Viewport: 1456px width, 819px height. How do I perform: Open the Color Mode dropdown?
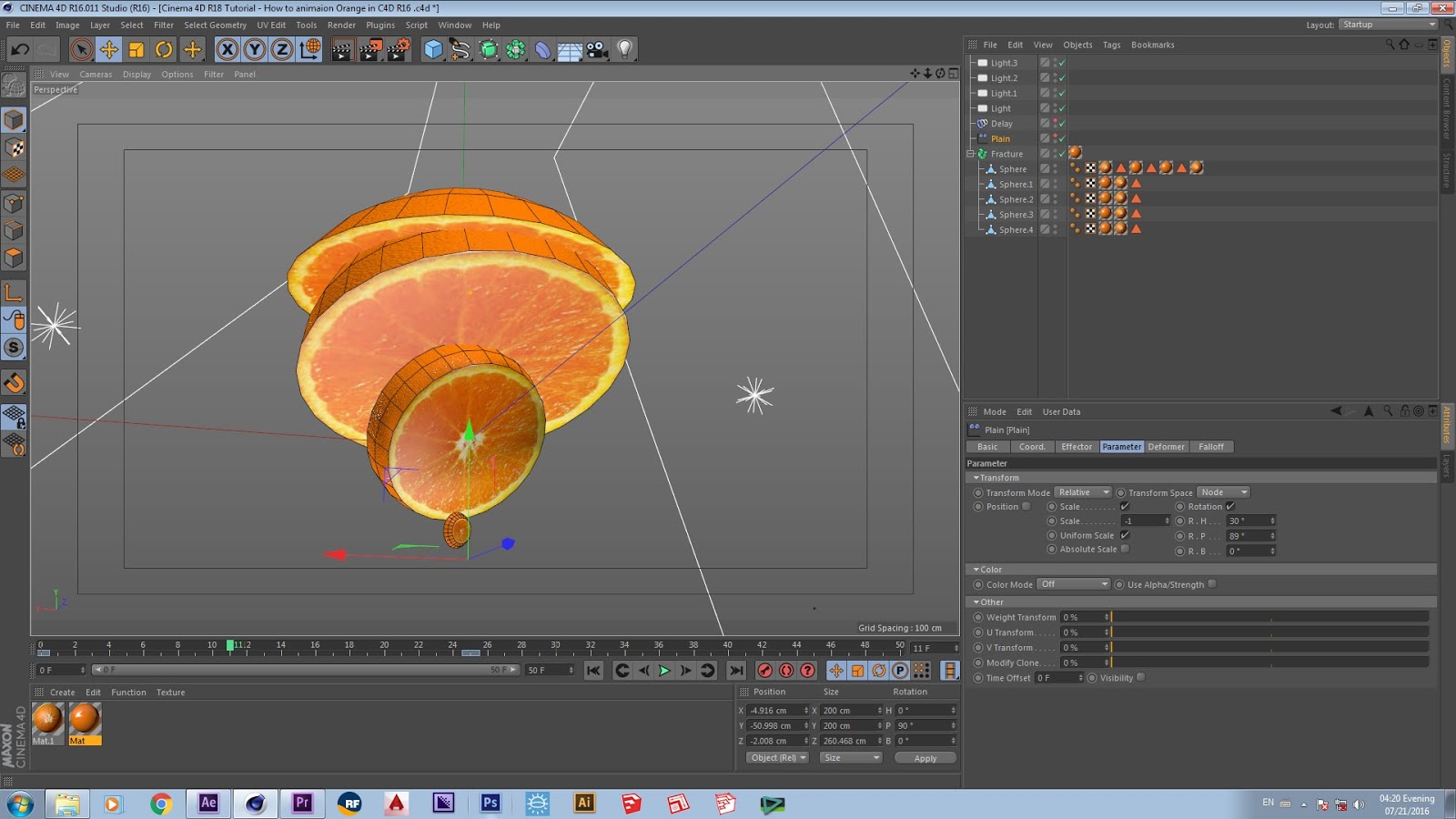1074,584
